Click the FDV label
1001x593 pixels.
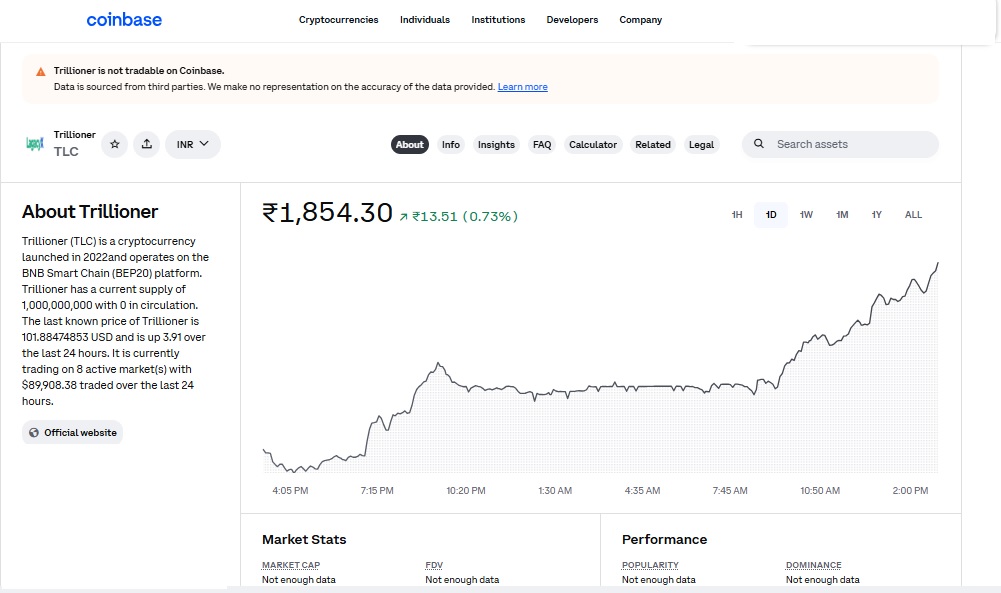pos(434,565)
